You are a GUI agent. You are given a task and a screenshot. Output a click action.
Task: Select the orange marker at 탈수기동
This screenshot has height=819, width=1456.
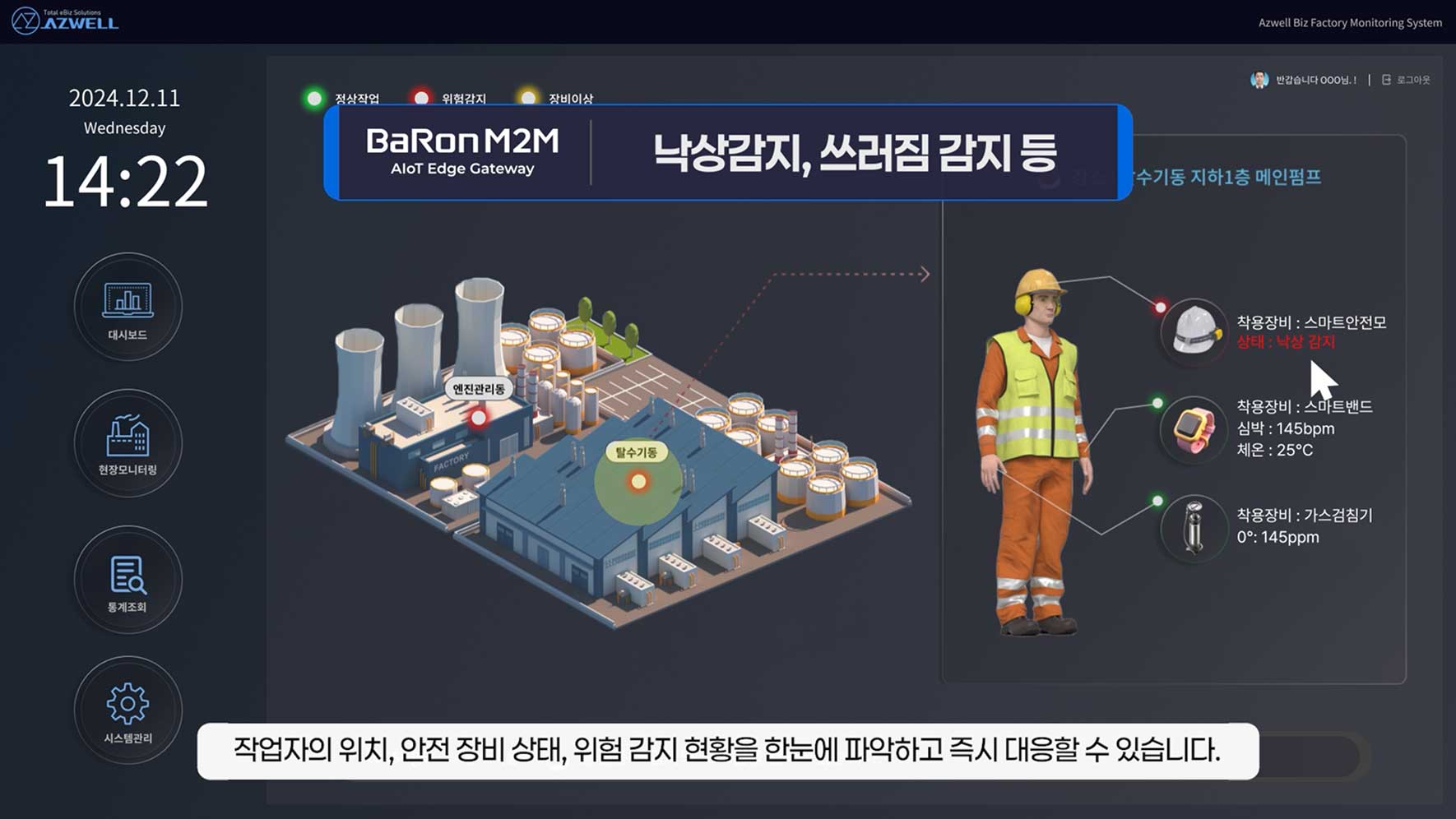638,482
